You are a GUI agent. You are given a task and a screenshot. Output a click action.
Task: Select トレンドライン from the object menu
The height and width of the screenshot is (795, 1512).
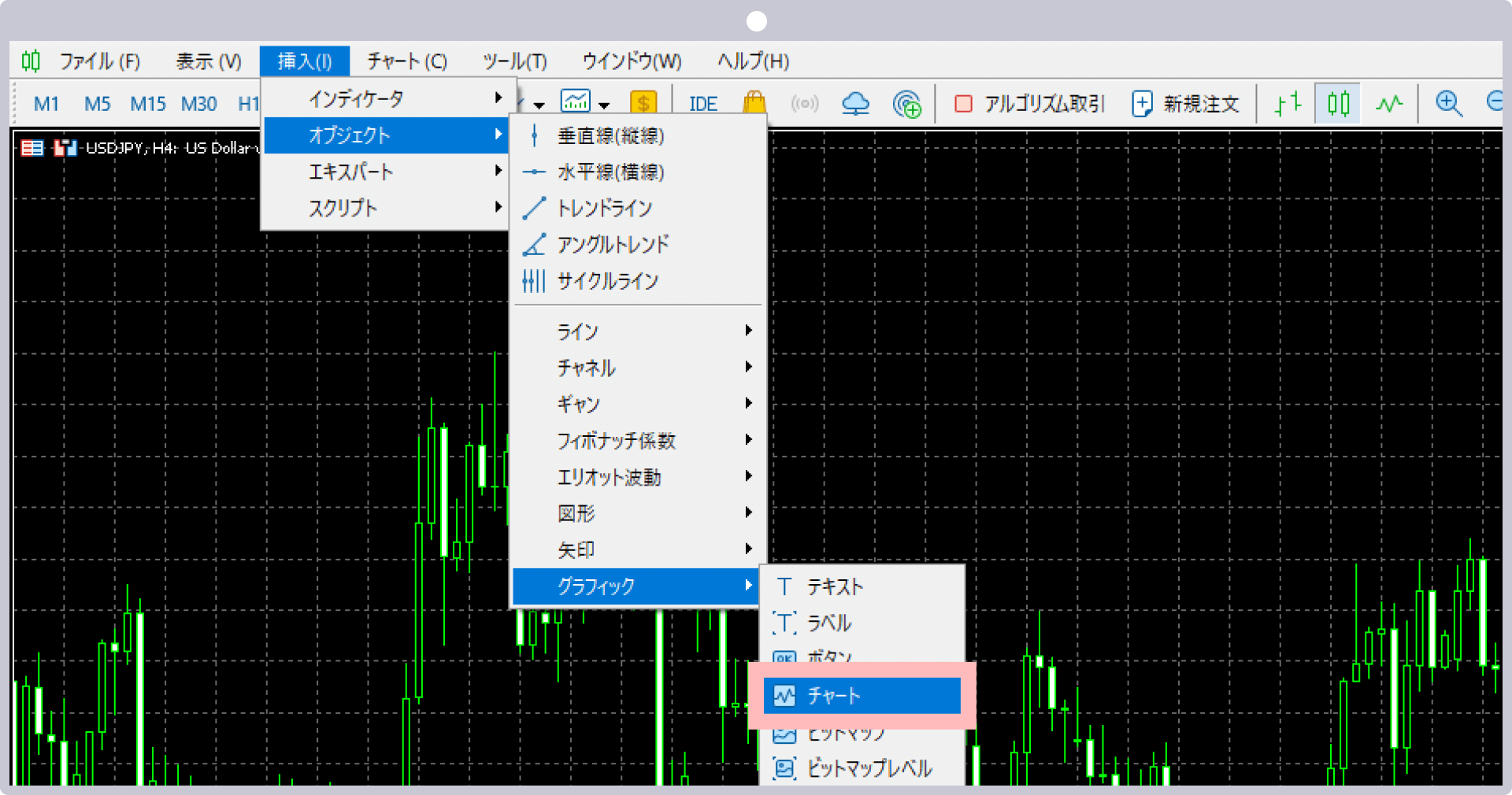pyautogui.click(x=604, y=208)
